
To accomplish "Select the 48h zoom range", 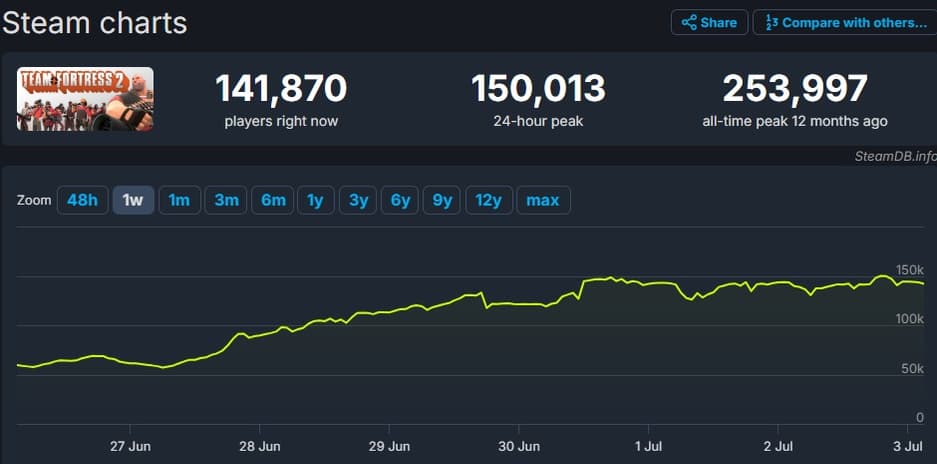I will [82, 200].
